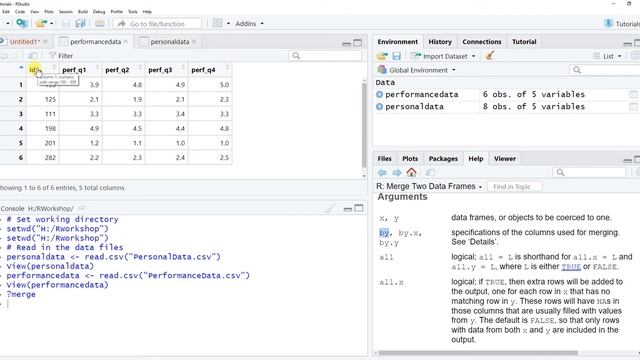Open the Import Dataset dropdown
This screenshot has width=640, height=360.
click(443, 56)
